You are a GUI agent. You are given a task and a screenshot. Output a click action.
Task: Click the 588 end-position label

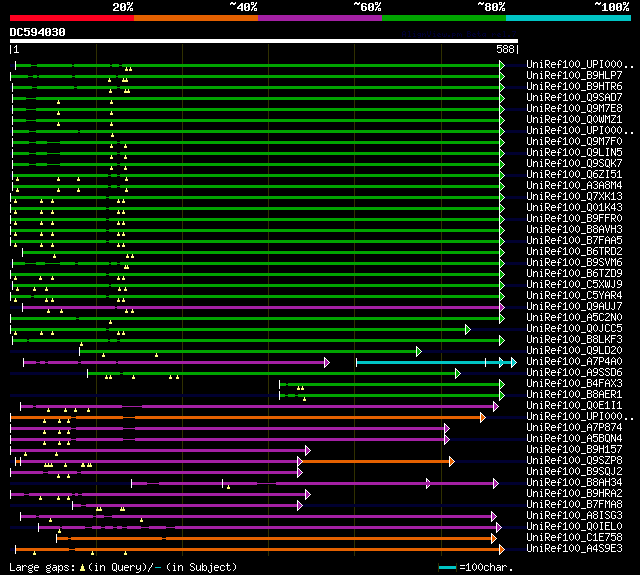tap(505, 49)
